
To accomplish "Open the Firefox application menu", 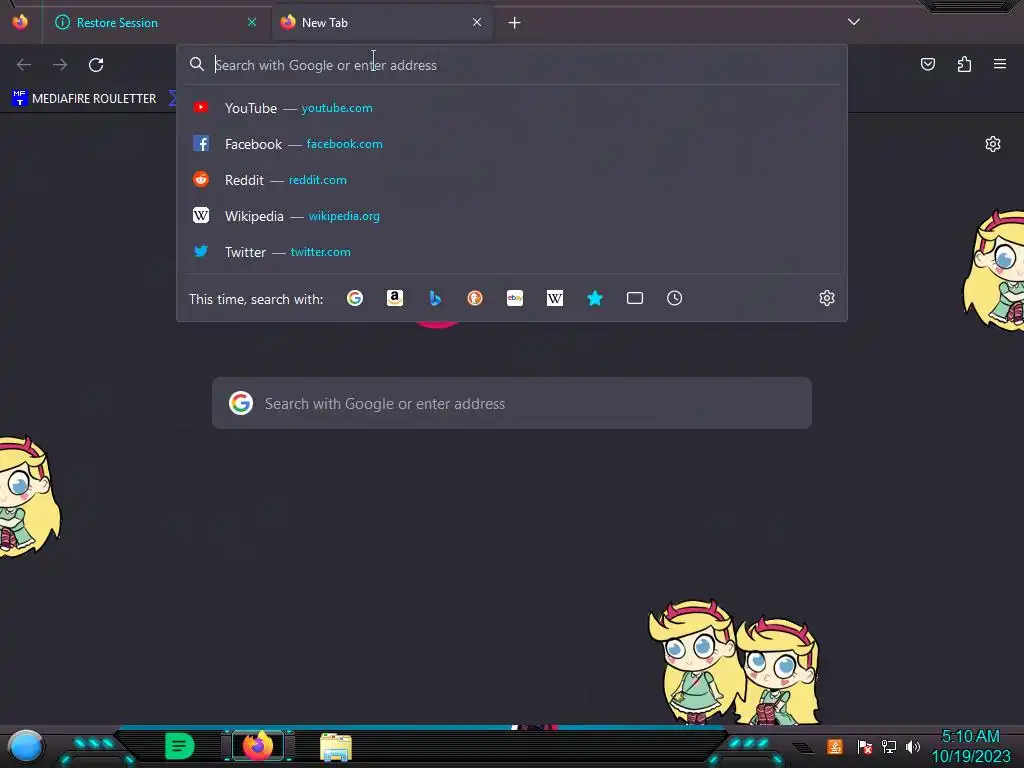I will pyautogui.click(x=1000, y=64).
